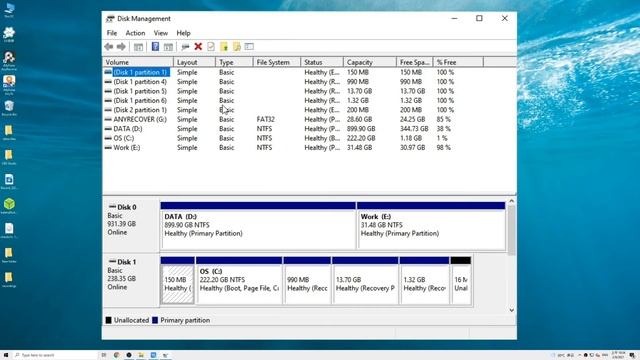Select the 990 MB recovery partition block
Screen dimensions: 640x360
(307, 280)
